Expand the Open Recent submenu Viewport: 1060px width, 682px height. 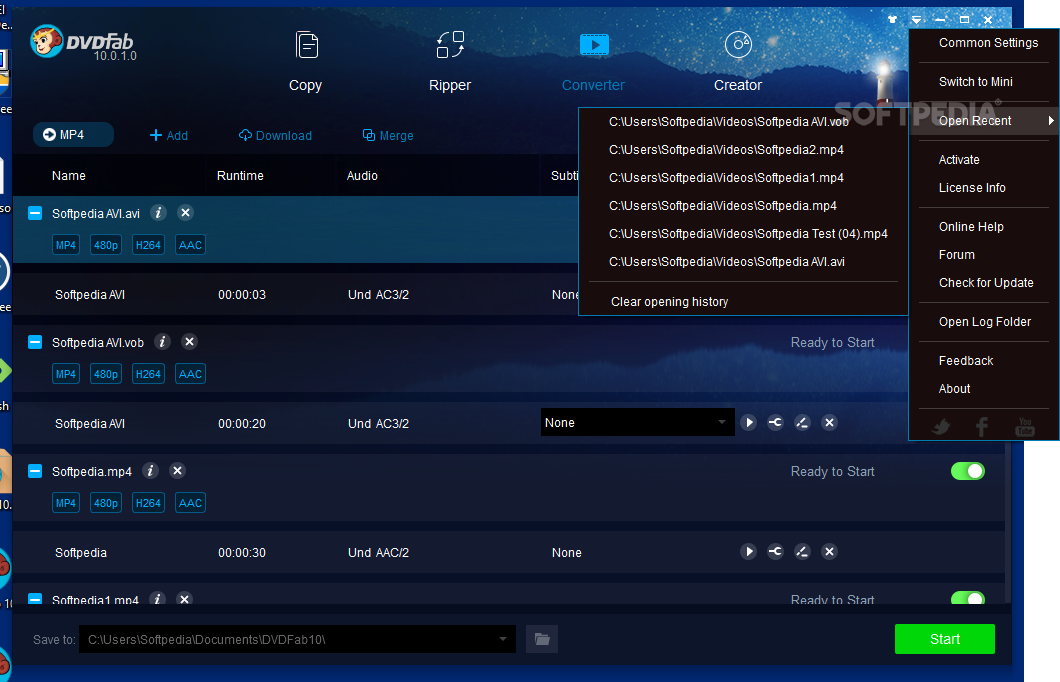[x=984, y=121]
